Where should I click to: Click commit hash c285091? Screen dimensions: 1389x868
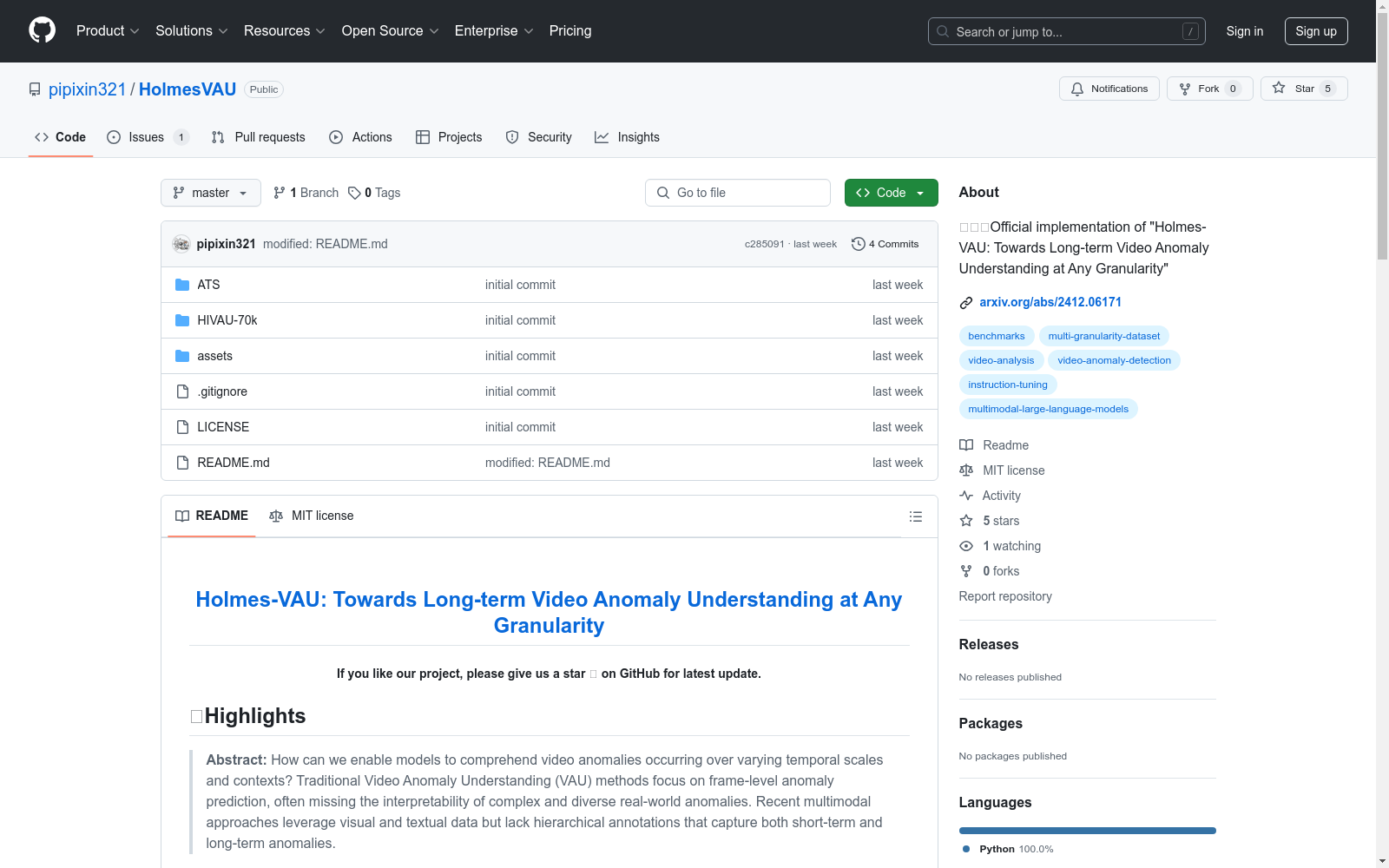[x=764, y=244]
